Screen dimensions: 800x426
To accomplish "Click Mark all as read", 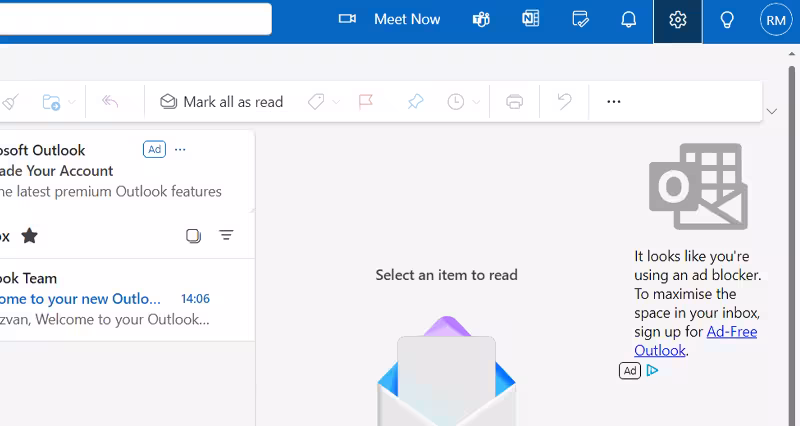I will [x=222, y=102].
